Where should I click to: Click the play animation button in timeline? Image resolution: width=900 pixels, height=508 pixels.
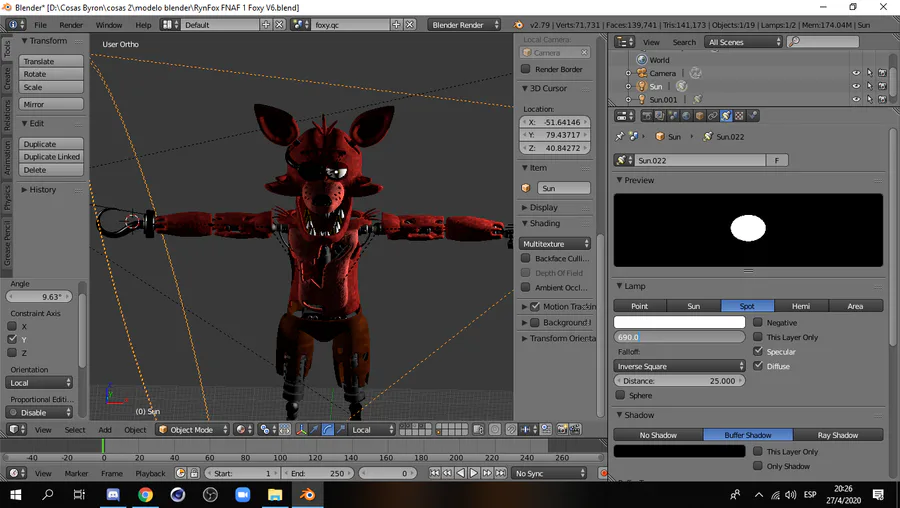(474, 473)
